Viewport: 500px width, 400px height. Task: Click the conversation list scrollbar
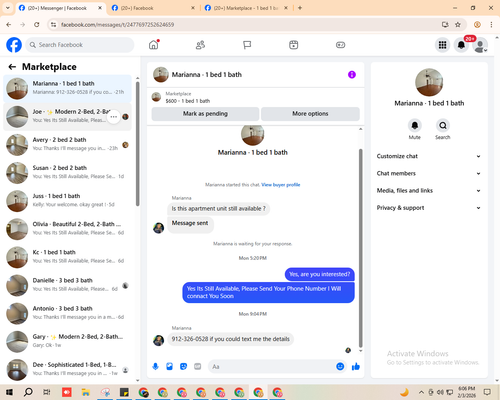pos(138,144)
